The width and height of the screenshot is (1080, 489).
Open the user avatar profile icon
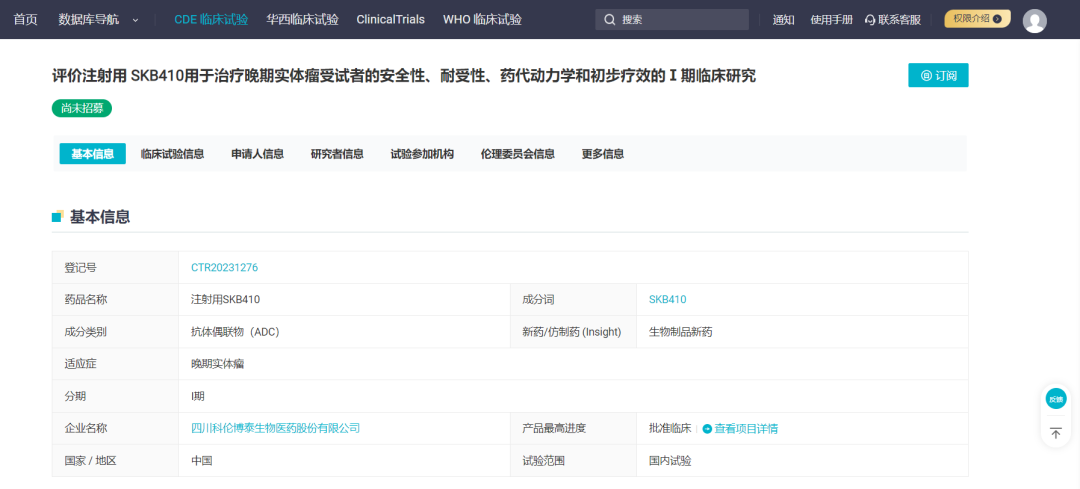click(1035, 21)
